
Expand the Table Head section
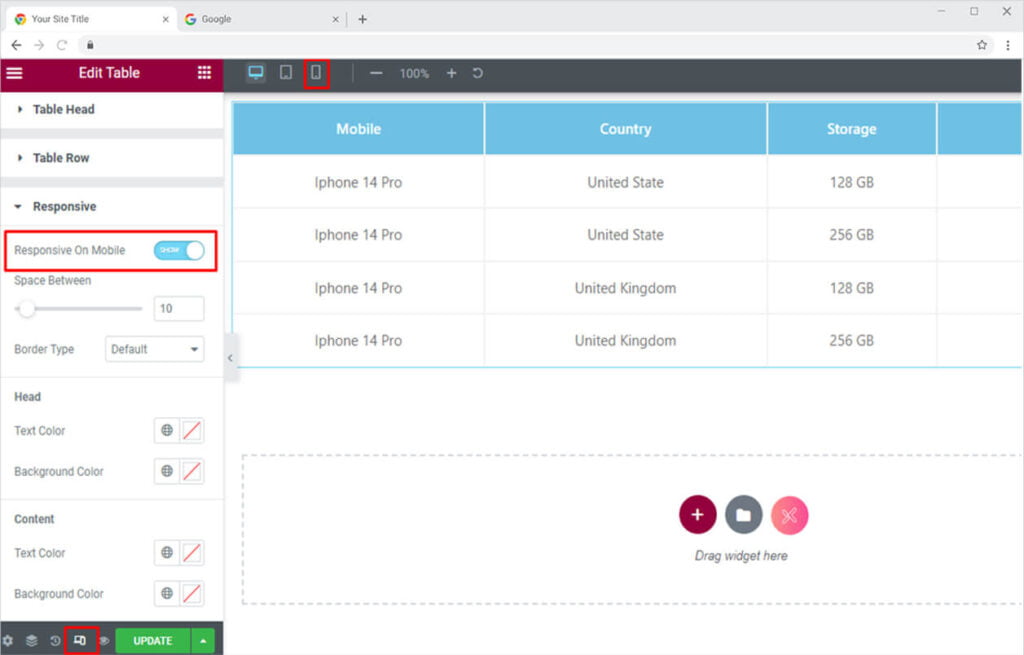(63, 110)
